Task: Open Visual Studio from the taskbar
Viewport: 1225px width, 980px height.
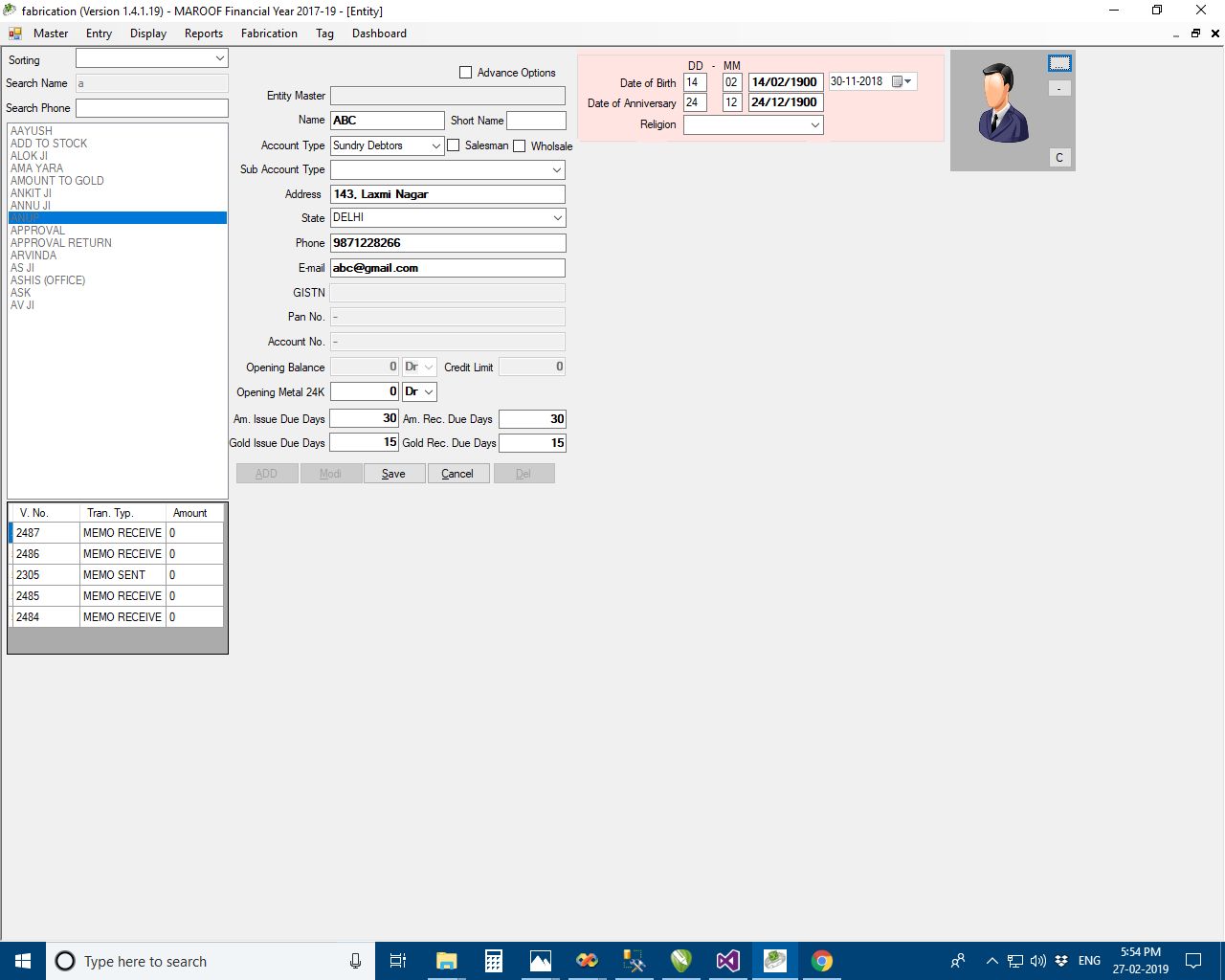Action: pyautogui.click(x=727, y=961)
